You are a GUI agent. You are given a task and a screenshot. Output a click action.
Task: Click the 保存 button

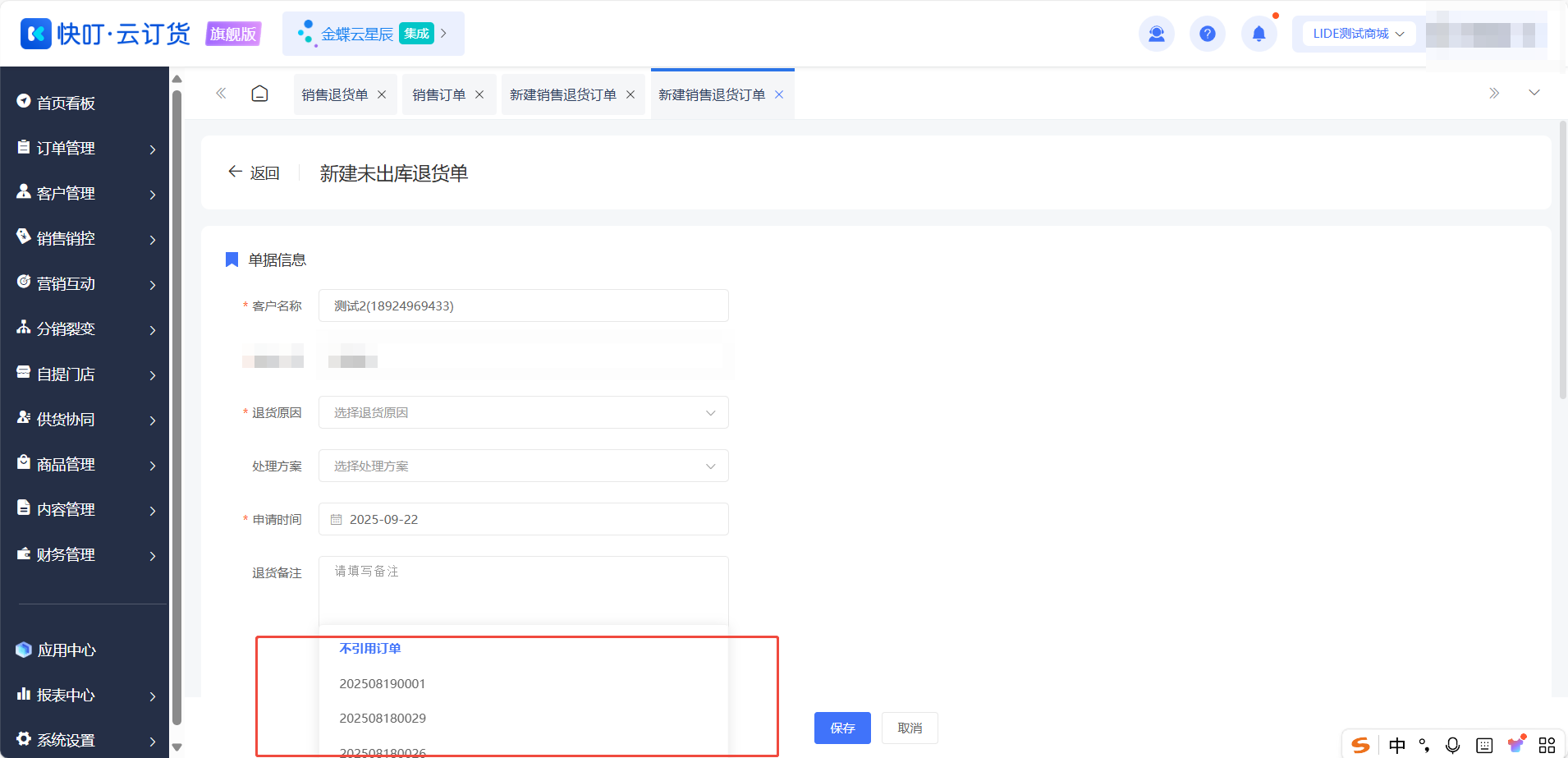pos(842,728)
